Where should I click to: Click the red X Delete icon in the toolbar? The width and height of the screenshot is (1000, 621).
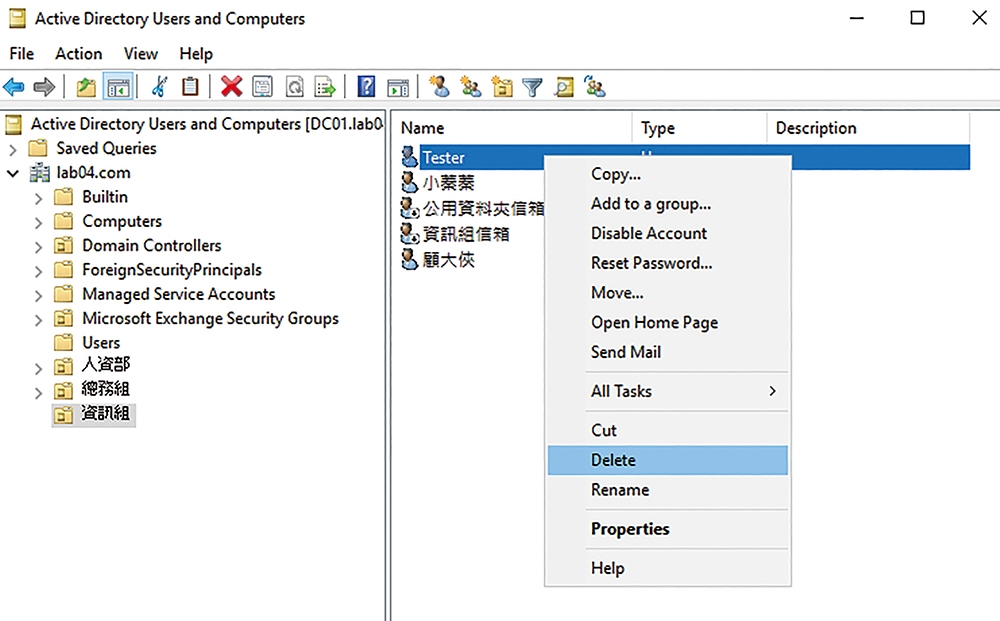232,87
